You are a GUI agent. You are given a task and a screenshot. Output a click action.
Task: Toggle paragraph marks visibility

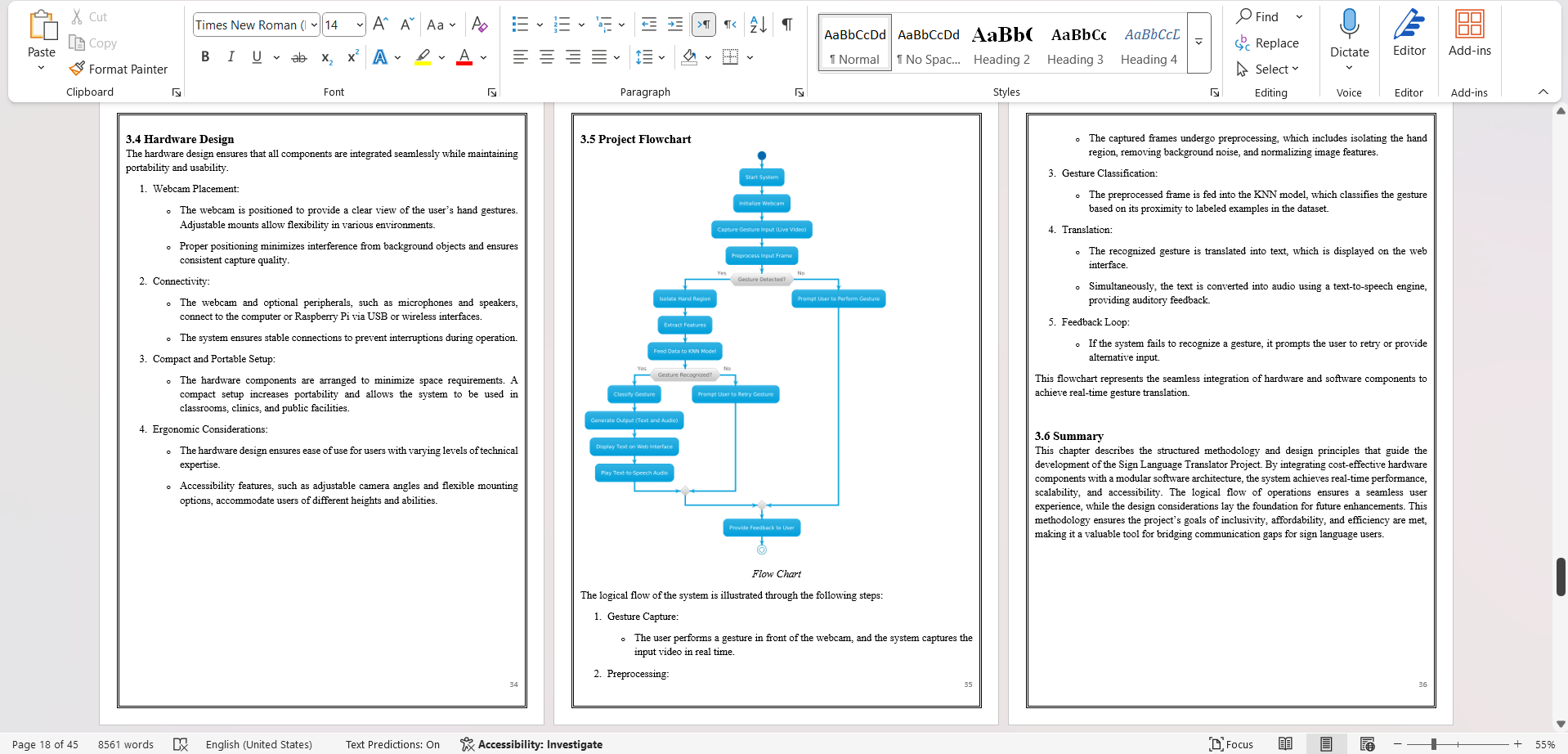click(786, 25)
